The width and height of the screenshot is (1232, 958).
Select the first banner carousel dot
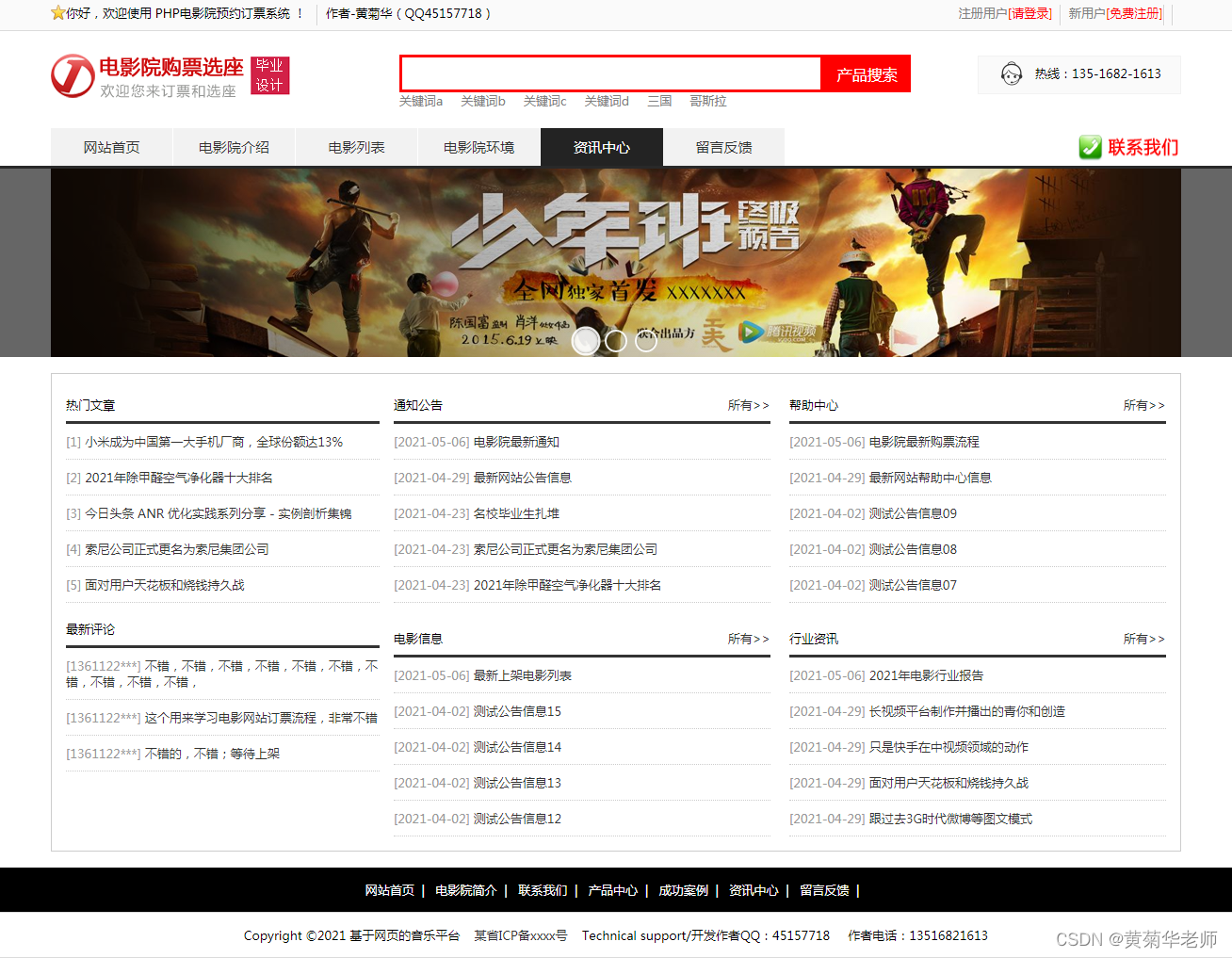pyautogui.click(x=586, y=341)
